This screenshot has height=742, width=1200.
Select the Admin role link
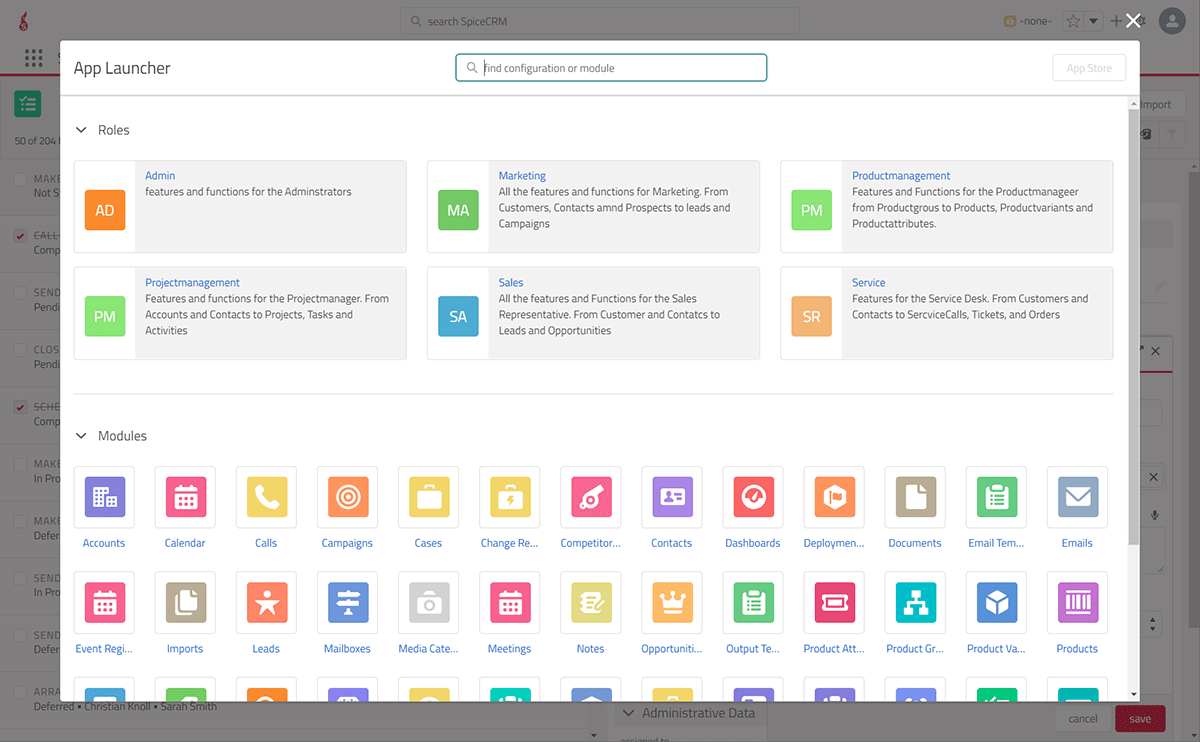tap(160, 176)
